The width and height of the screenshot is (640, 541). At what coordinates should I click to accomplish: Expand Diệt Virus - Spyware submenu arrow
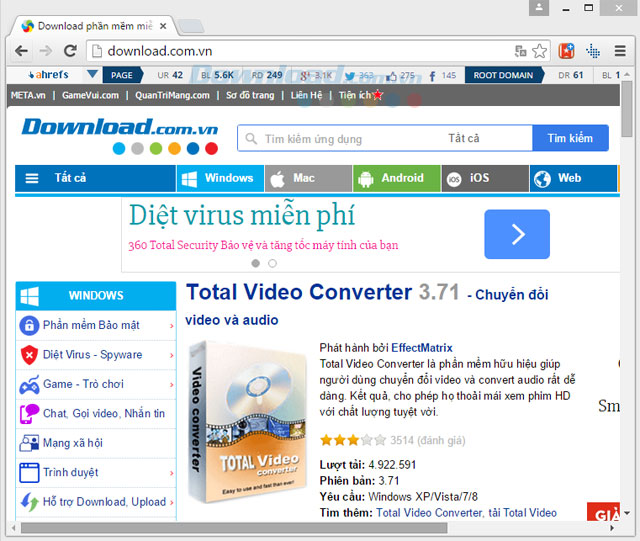click(x=171, y=355)
